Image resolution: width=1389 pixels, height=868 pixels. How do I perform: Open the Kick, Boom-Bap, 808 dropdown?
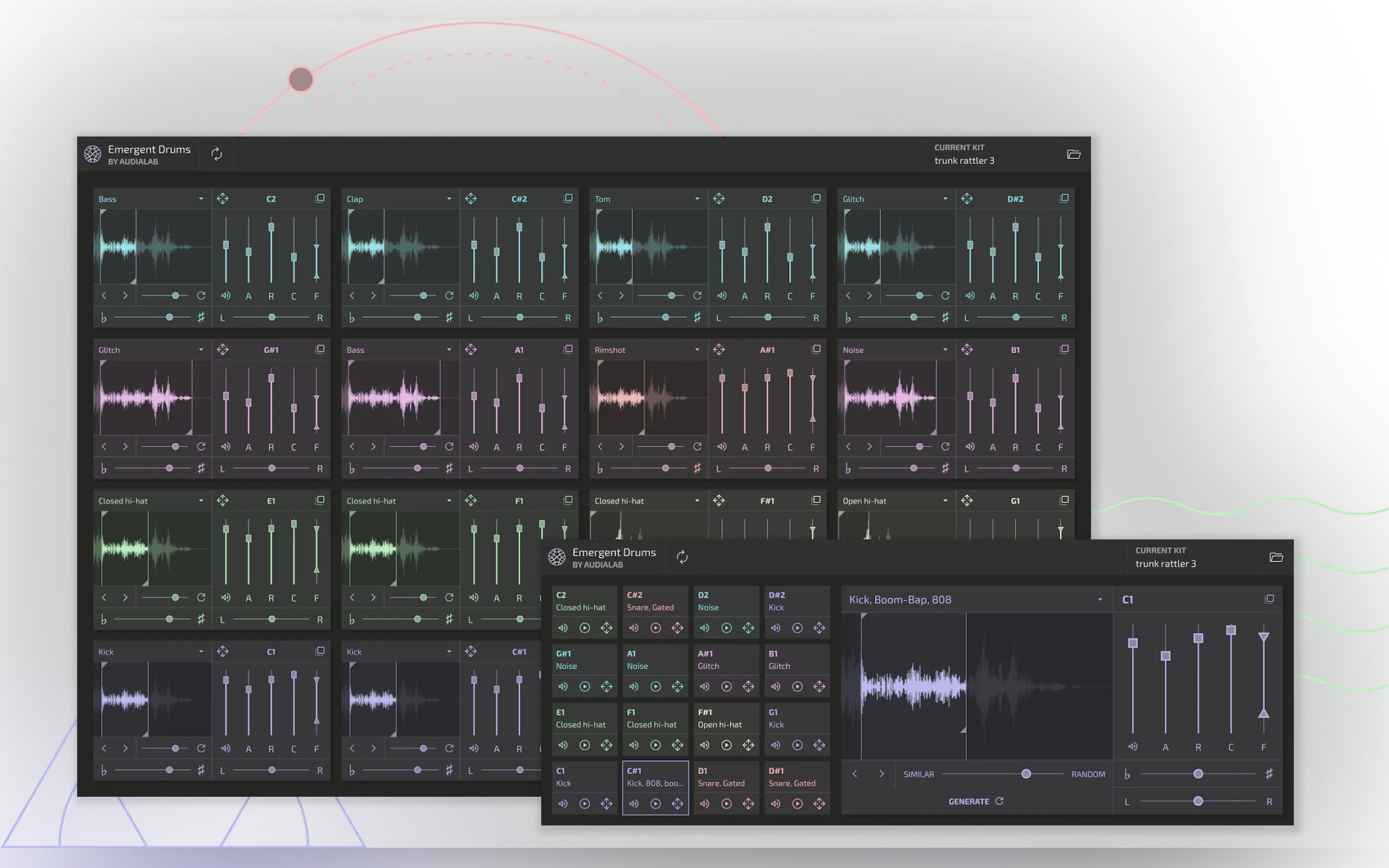[1100, 600]
